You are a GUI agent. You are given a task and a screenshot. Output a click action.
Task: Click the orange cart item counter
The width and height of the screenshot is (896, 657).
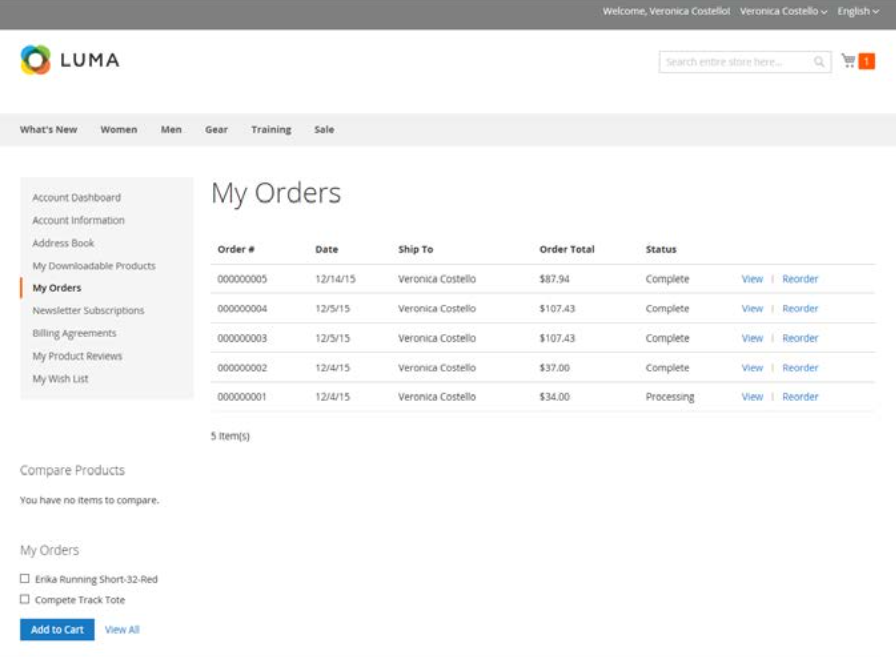866,61
